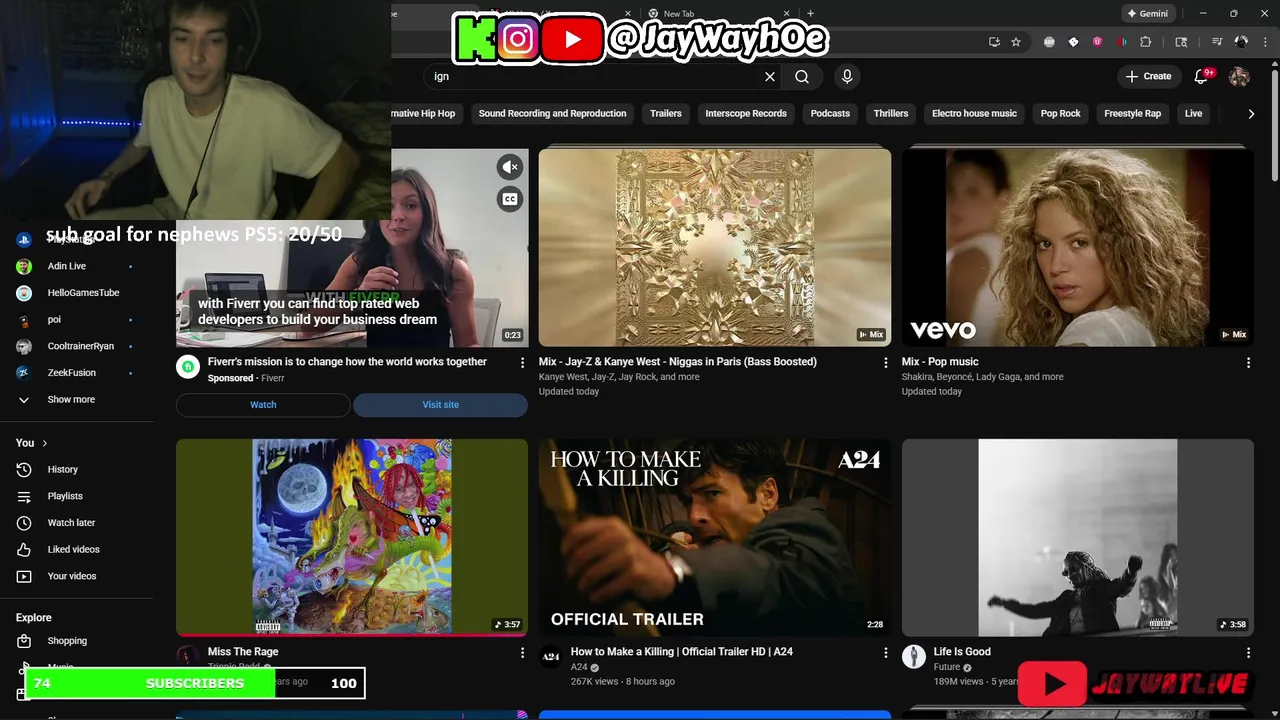Click the magnifier search button

coord(802,76)
